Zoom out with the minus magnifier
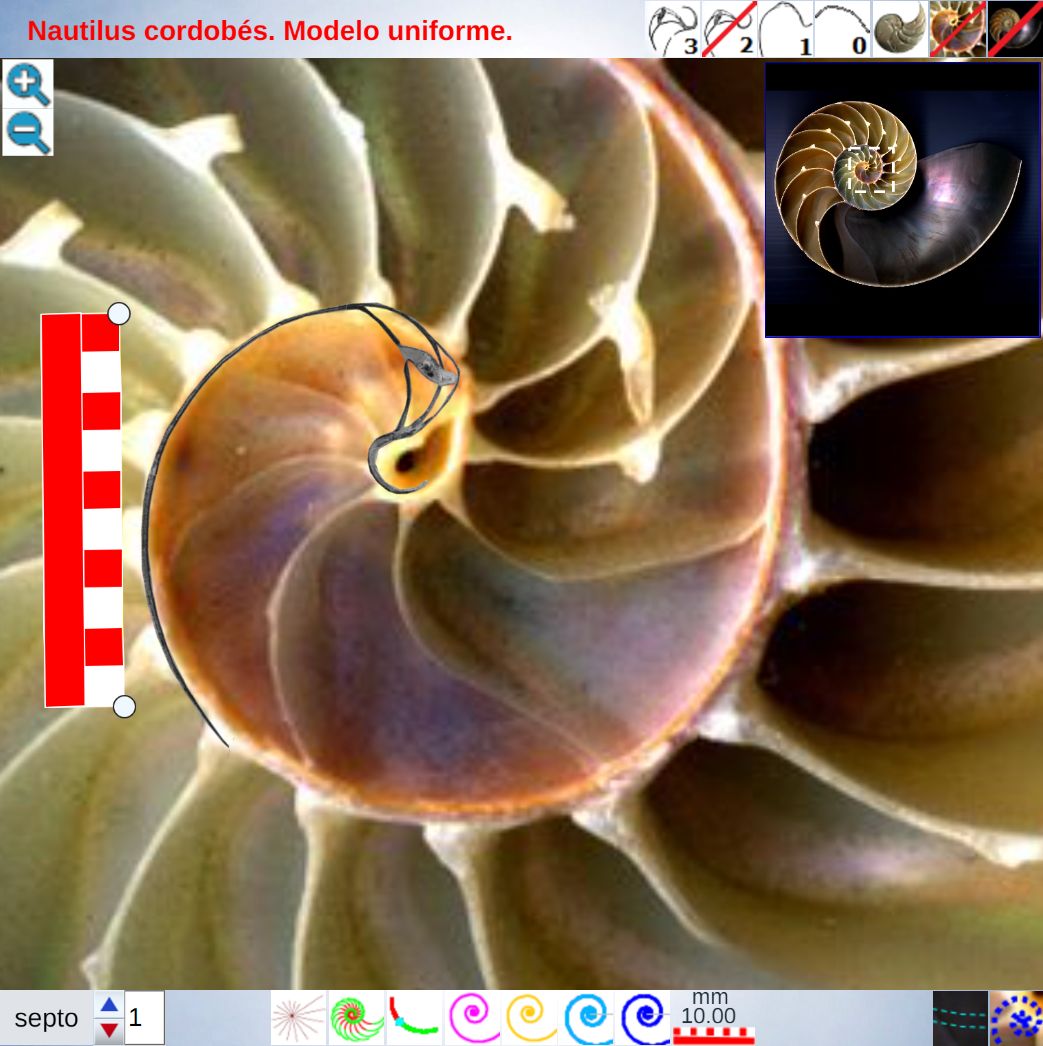Viewport: 1043px width, 1046px height. pyautogui.click(x=28, y=132)
